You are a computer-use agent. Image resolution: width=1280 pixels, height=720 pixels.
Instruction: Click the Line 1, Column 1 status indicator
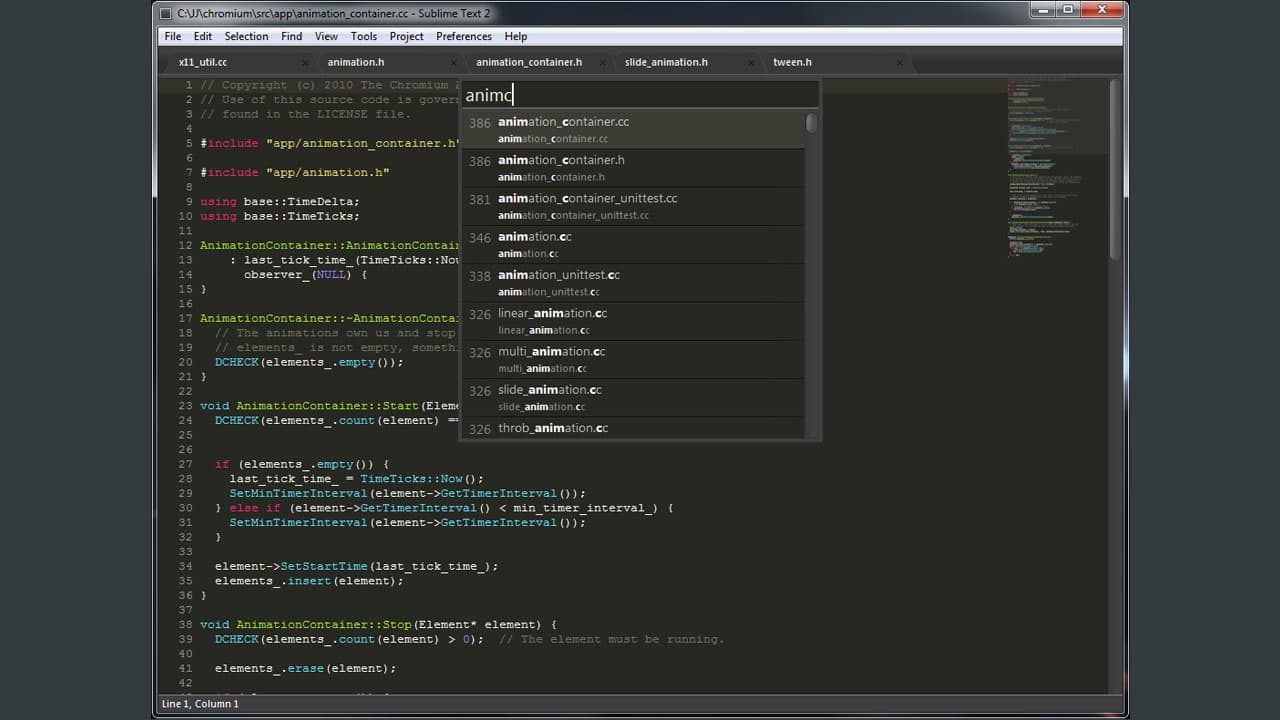[x=199, y=704]
